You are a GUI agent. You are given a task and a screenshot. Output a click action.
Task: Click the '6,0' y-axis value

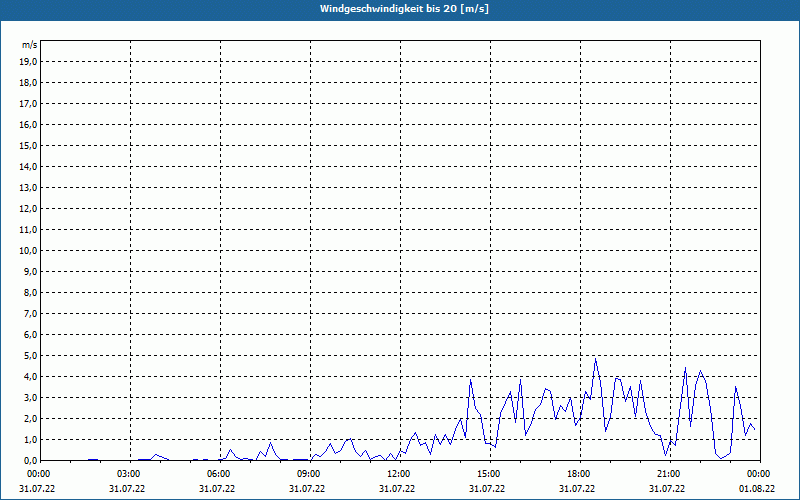(30, 334)
